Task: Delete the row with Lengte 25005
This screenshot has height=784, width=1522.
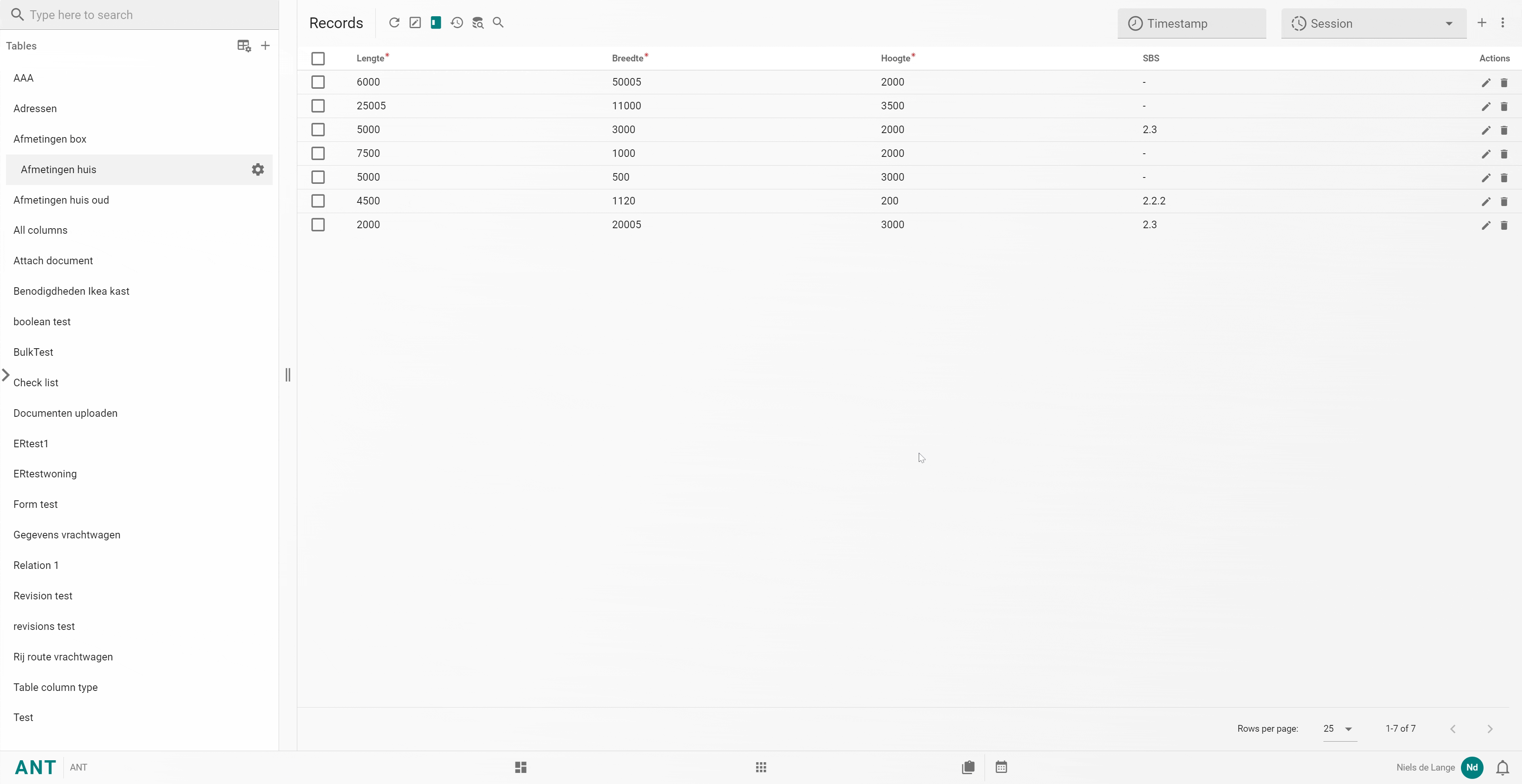Action: (x=1504, y=106)
